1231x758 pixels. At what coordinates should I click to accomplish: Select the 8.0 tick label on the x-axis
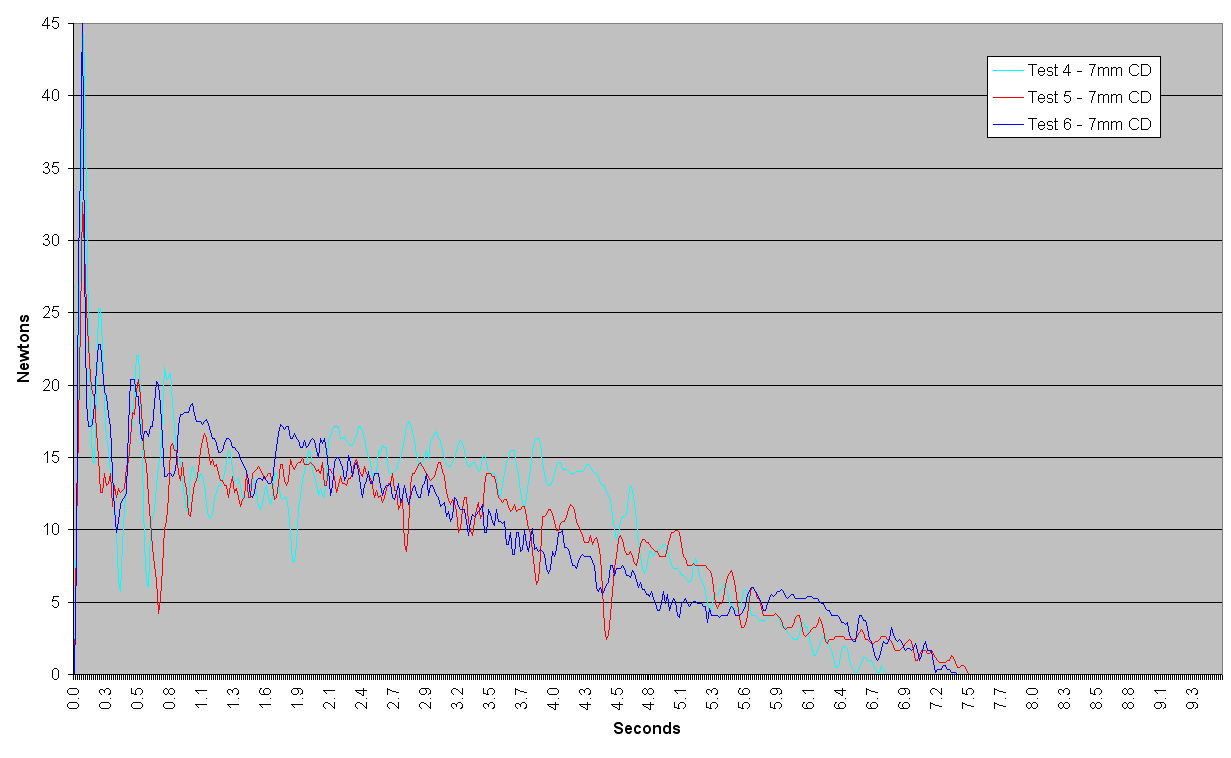coord(1032,692)
